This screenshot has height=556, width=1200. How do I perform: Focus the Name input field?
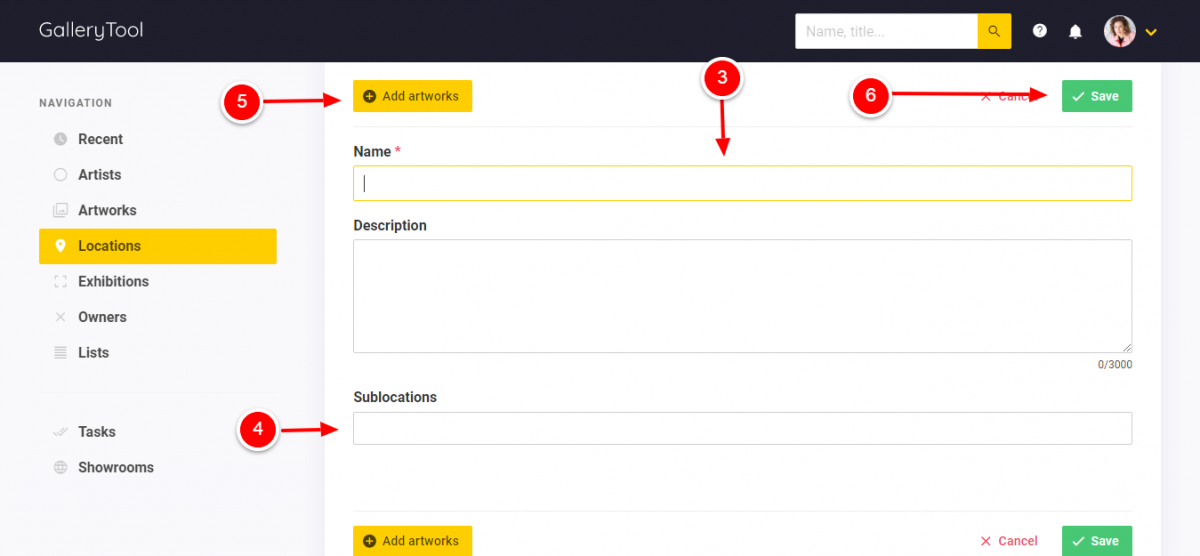742,183
